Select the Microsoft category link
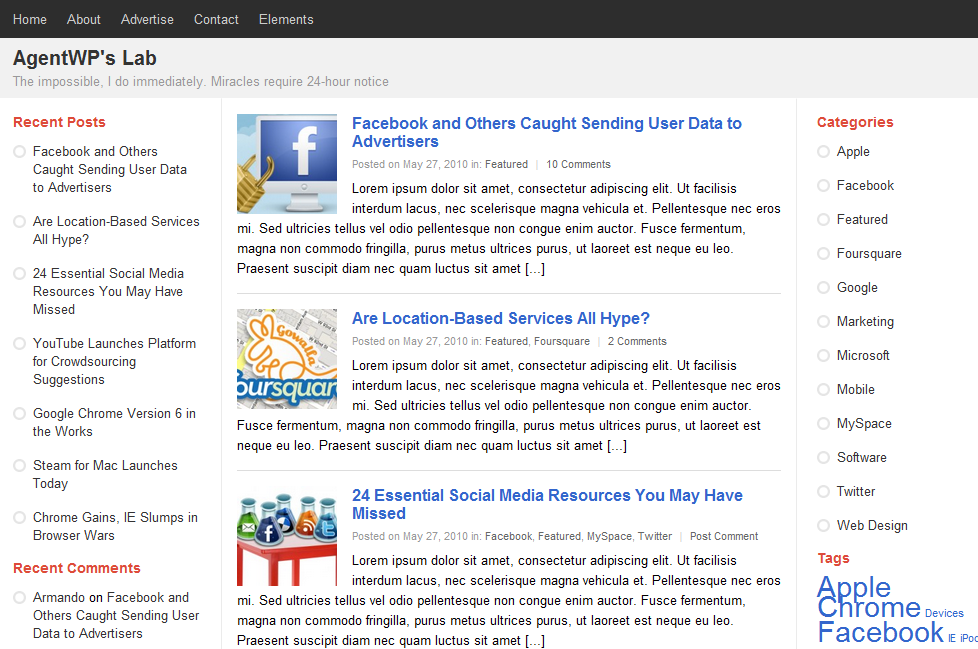The width and height of the screenshot is (978, 649). (x=863, y=356)
